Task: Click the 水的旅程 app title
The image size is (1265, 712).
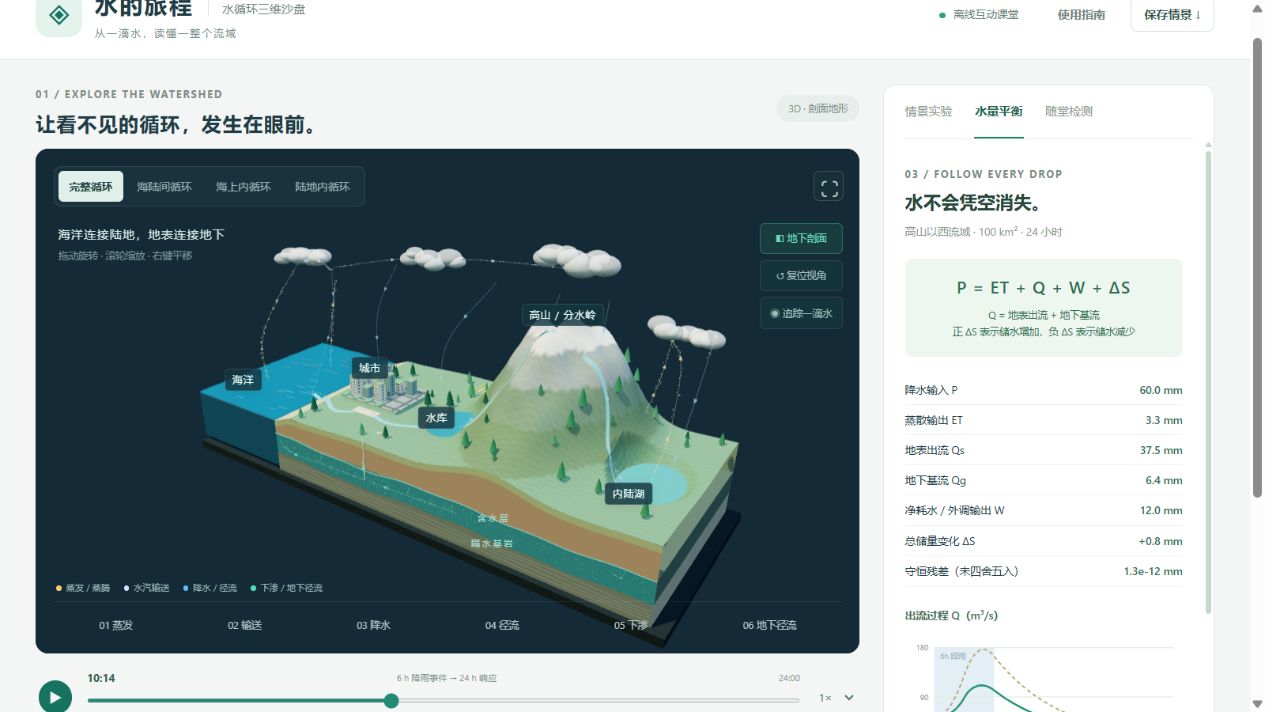Action: coord(144,9)
